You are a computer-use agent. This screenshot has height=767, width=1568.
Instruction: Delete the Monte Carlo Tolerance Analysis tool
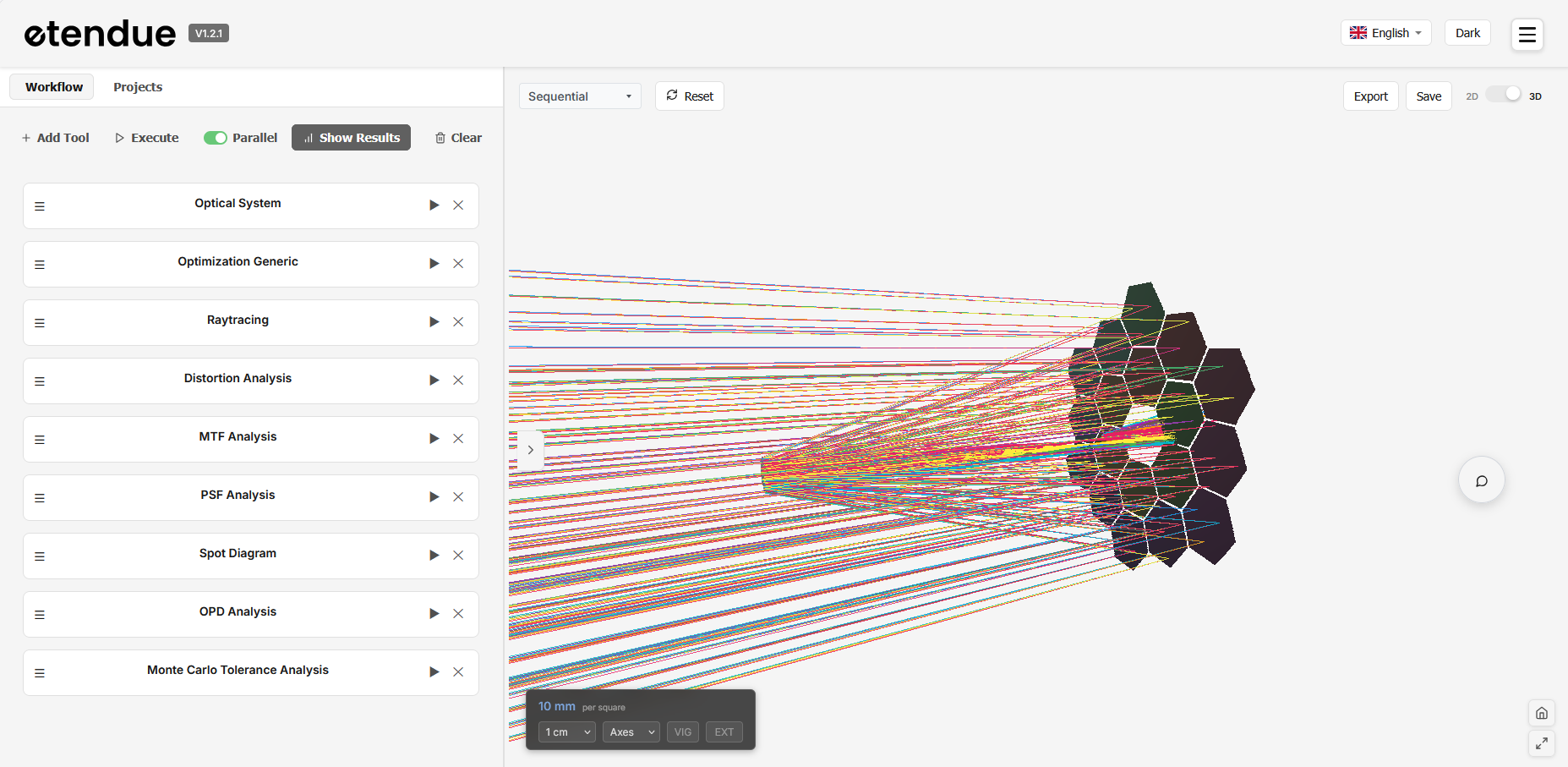click(x=458, y=672)
